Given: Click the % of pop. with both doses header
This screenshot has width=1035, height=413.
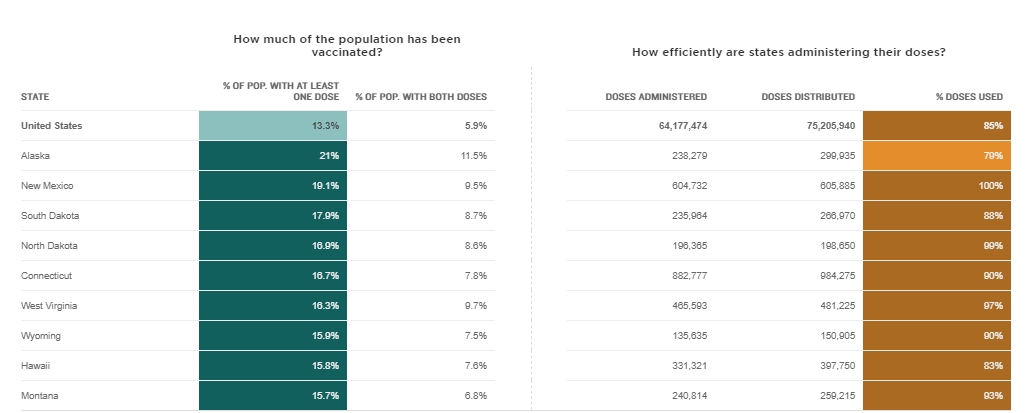Looking at the screenshot, I should pyautogui.click(x=421, y=97).
